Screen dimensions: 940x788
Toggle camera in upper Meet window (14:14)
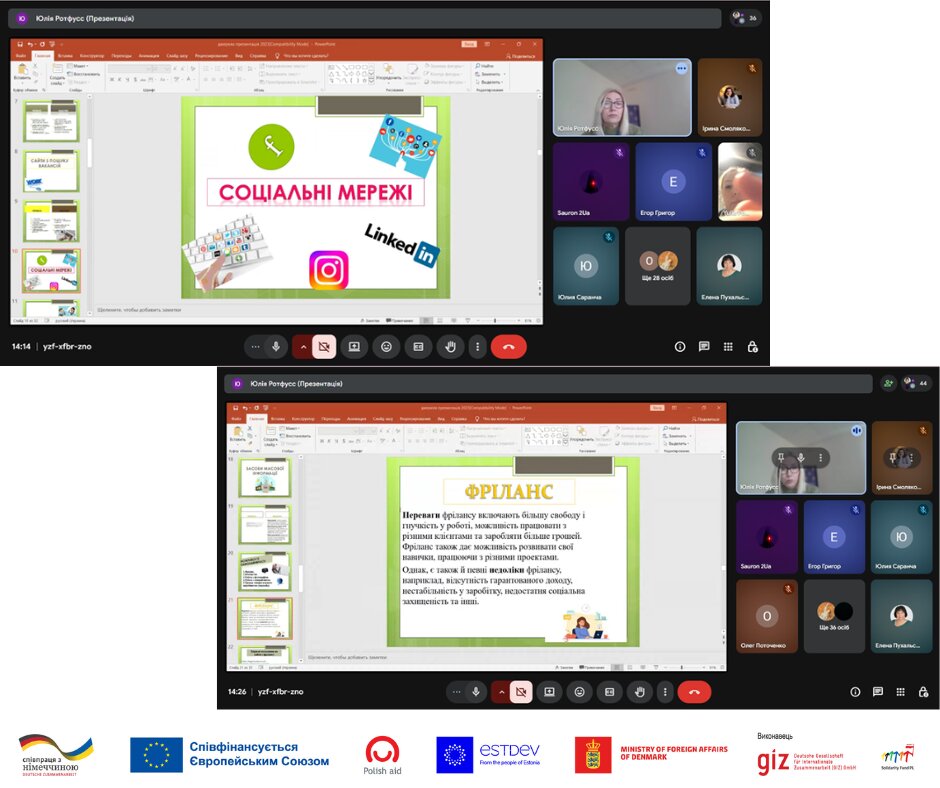(324, 347)
